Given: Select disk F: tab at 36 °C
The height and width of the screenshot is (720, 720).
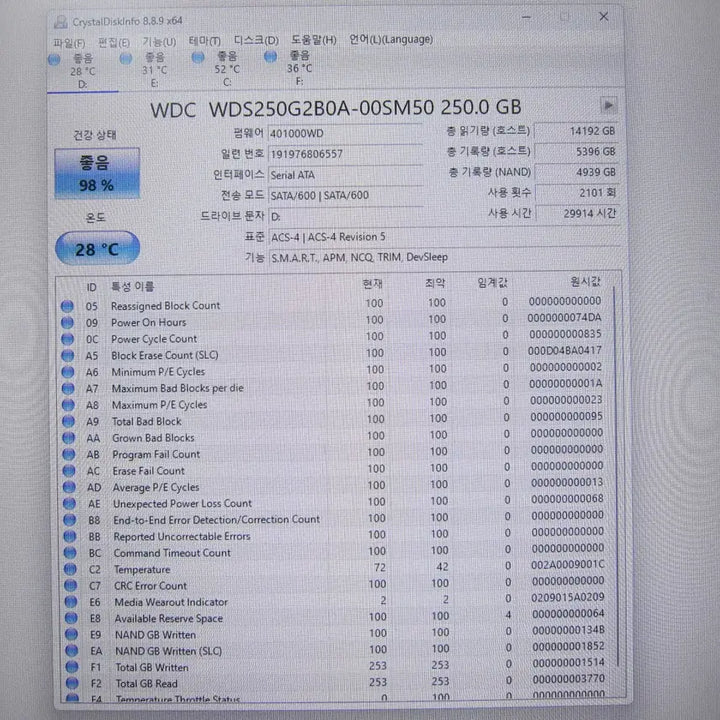Looking at the screenshot, I should tap(299, 68).
